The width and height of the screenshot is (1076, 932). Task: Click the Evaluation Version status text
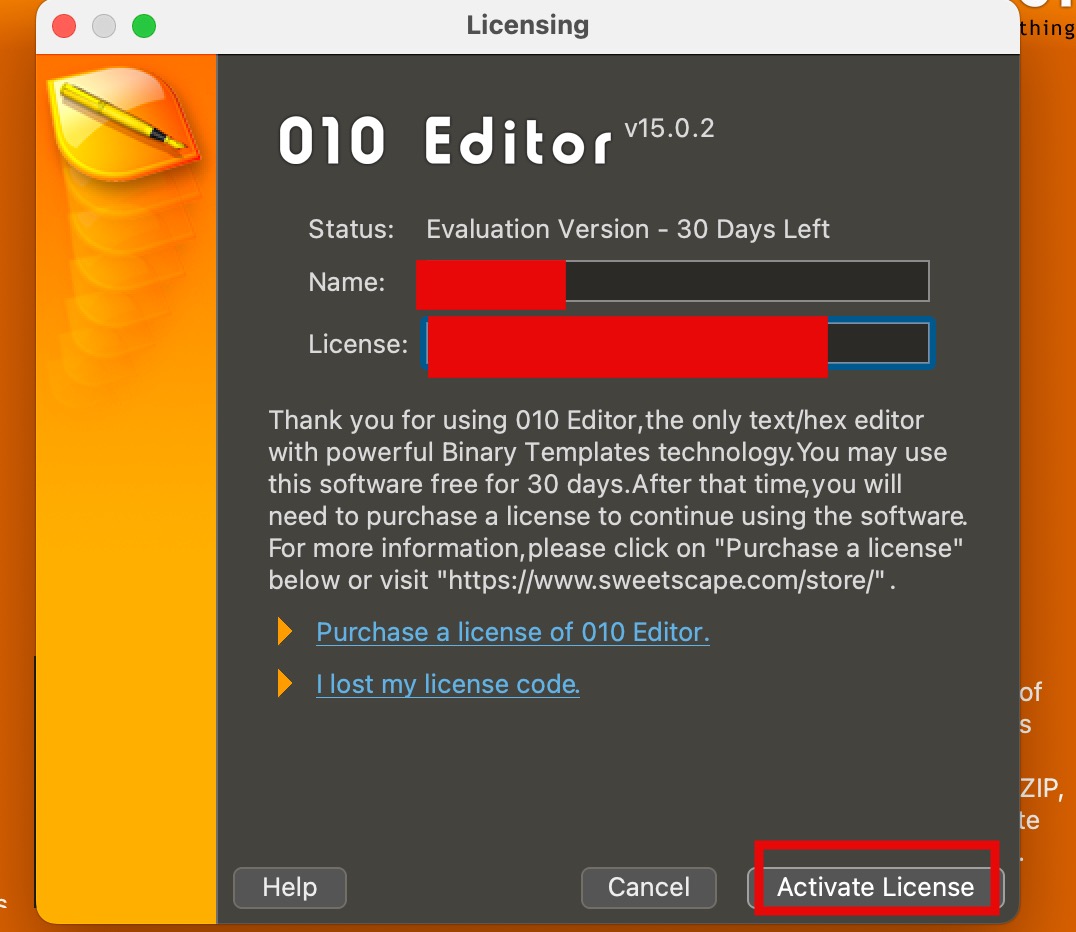[627, 229]
